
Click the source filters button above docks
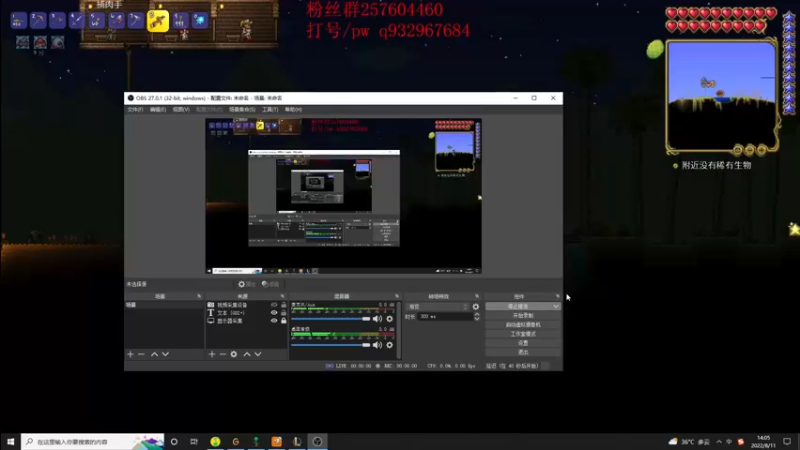270,284
